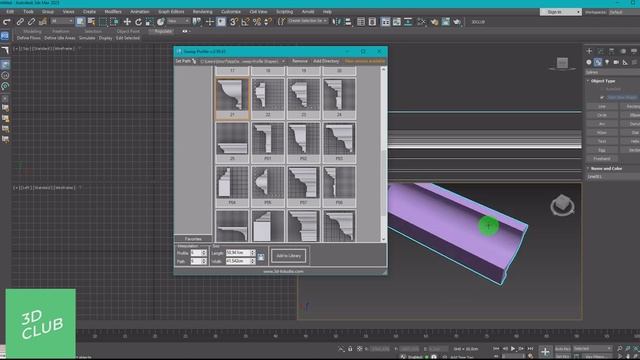Enable the Start New Shape checkbox

602,98
